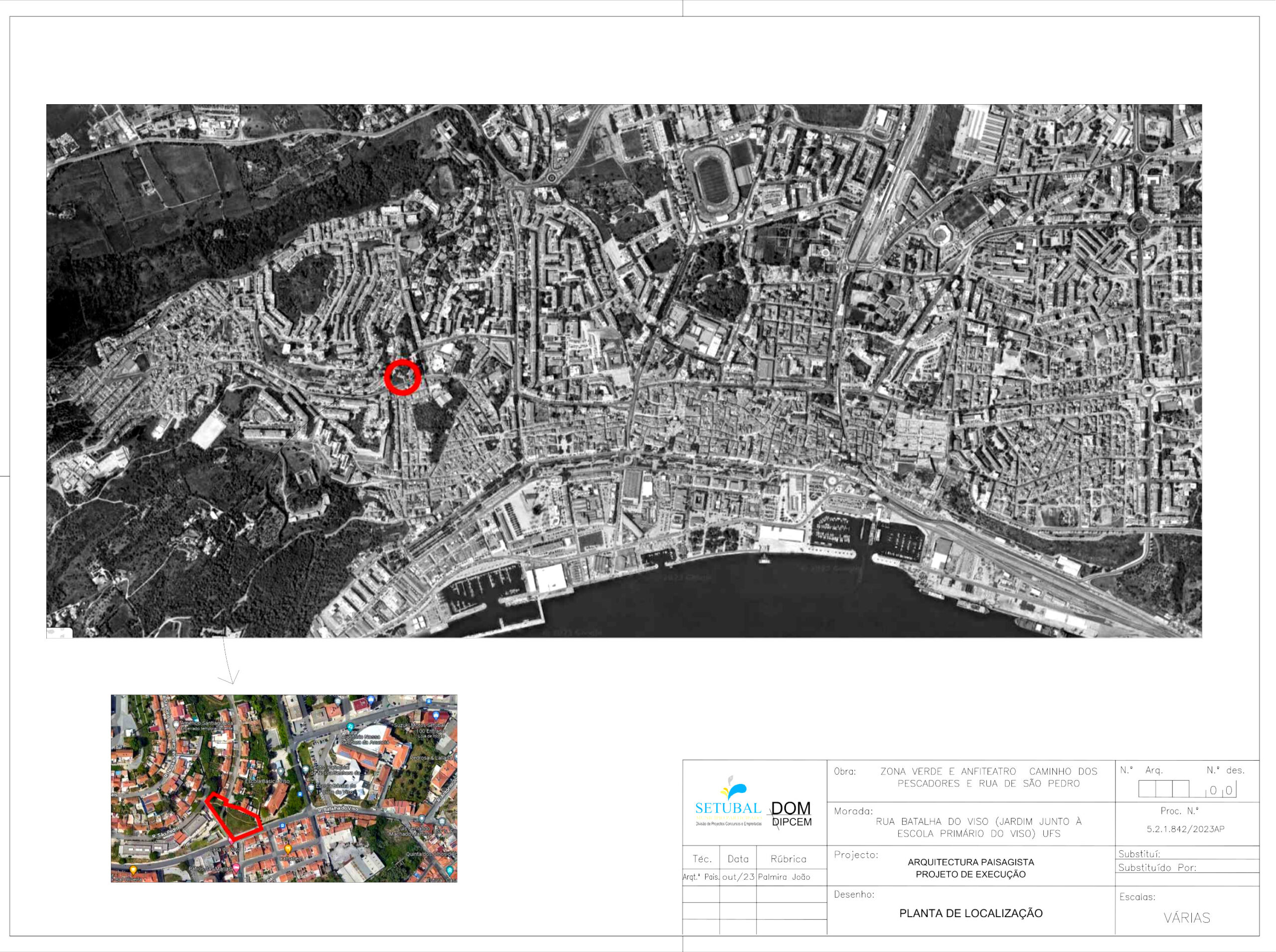
Task: Click the process number 5.2.1.842/2023AP
Action: pyautogui.click(x=1185, y=829)
